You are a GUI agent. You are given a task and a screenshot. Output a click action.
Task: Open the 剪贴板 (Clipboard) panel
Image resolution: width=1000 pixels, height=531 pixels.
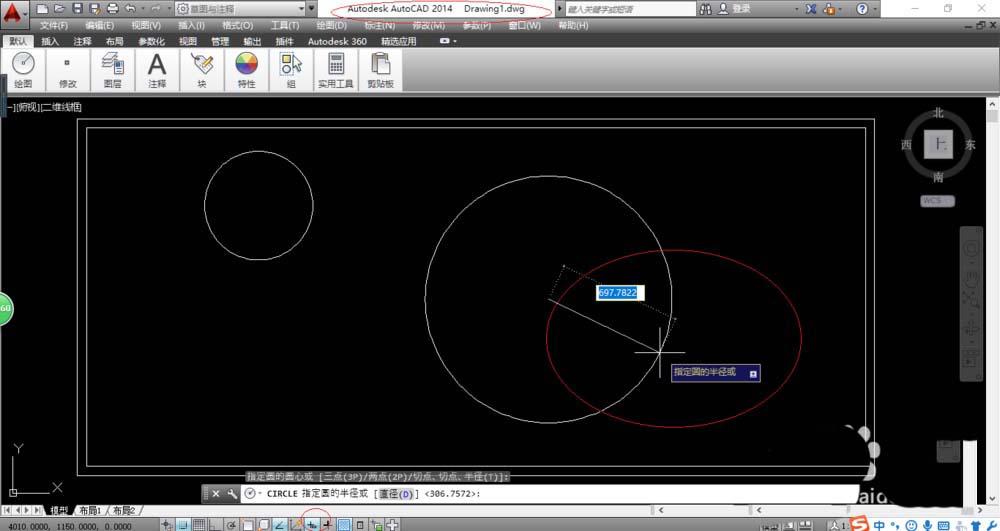pos(381,70)
